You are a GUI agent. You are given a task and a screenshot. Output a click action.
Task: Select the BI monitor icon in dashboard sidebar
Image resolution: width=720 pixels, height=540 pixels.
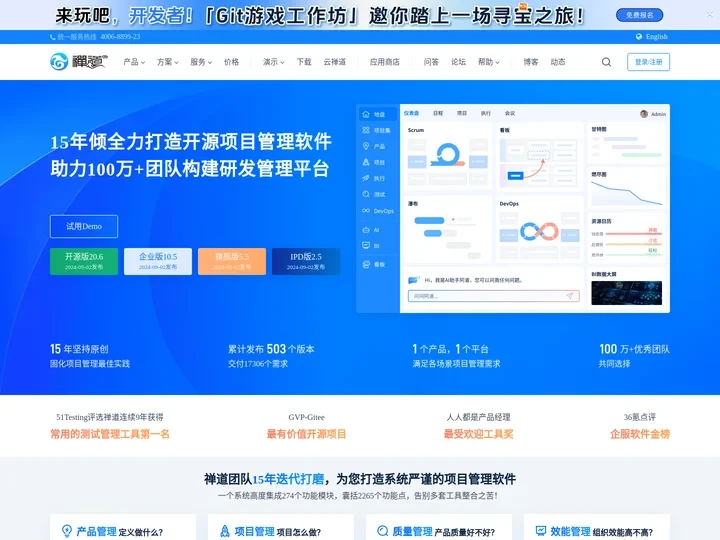[366, 246]
